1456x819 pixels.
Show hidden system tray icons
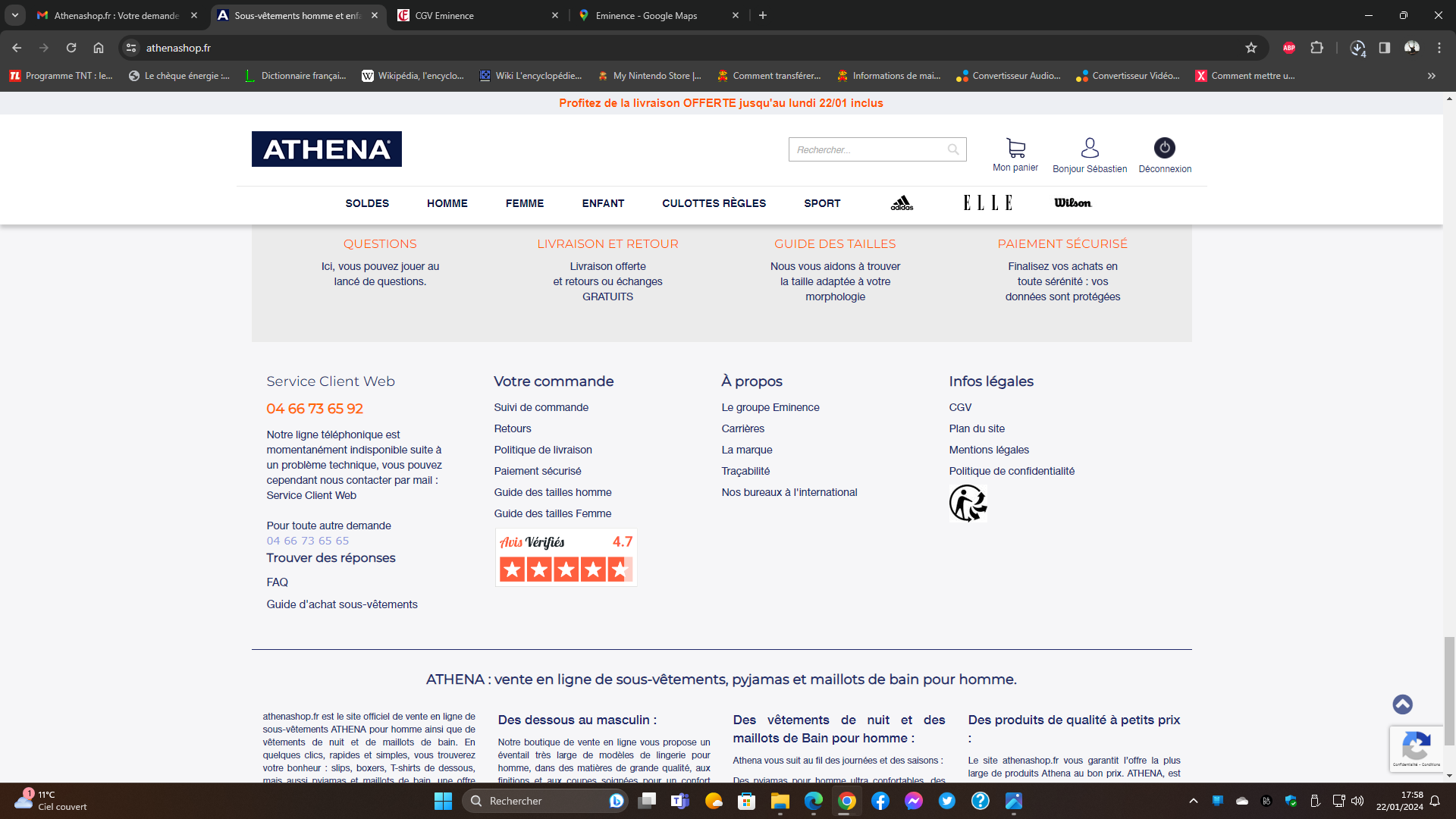(1194, 801)
